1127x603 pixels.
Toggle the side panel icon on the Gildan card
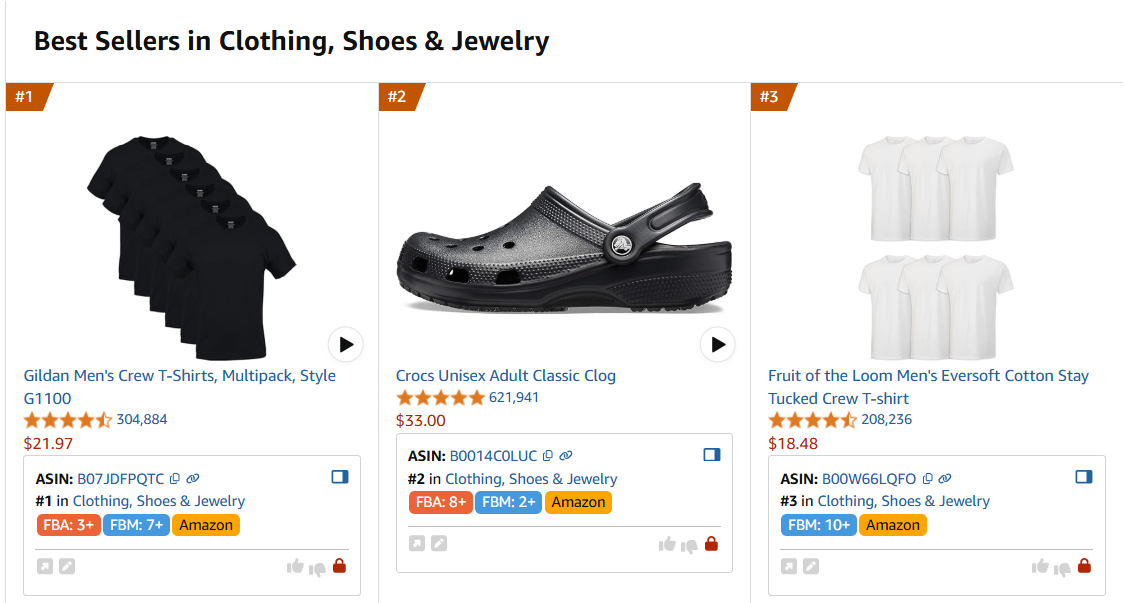click(x=339, y=477)
